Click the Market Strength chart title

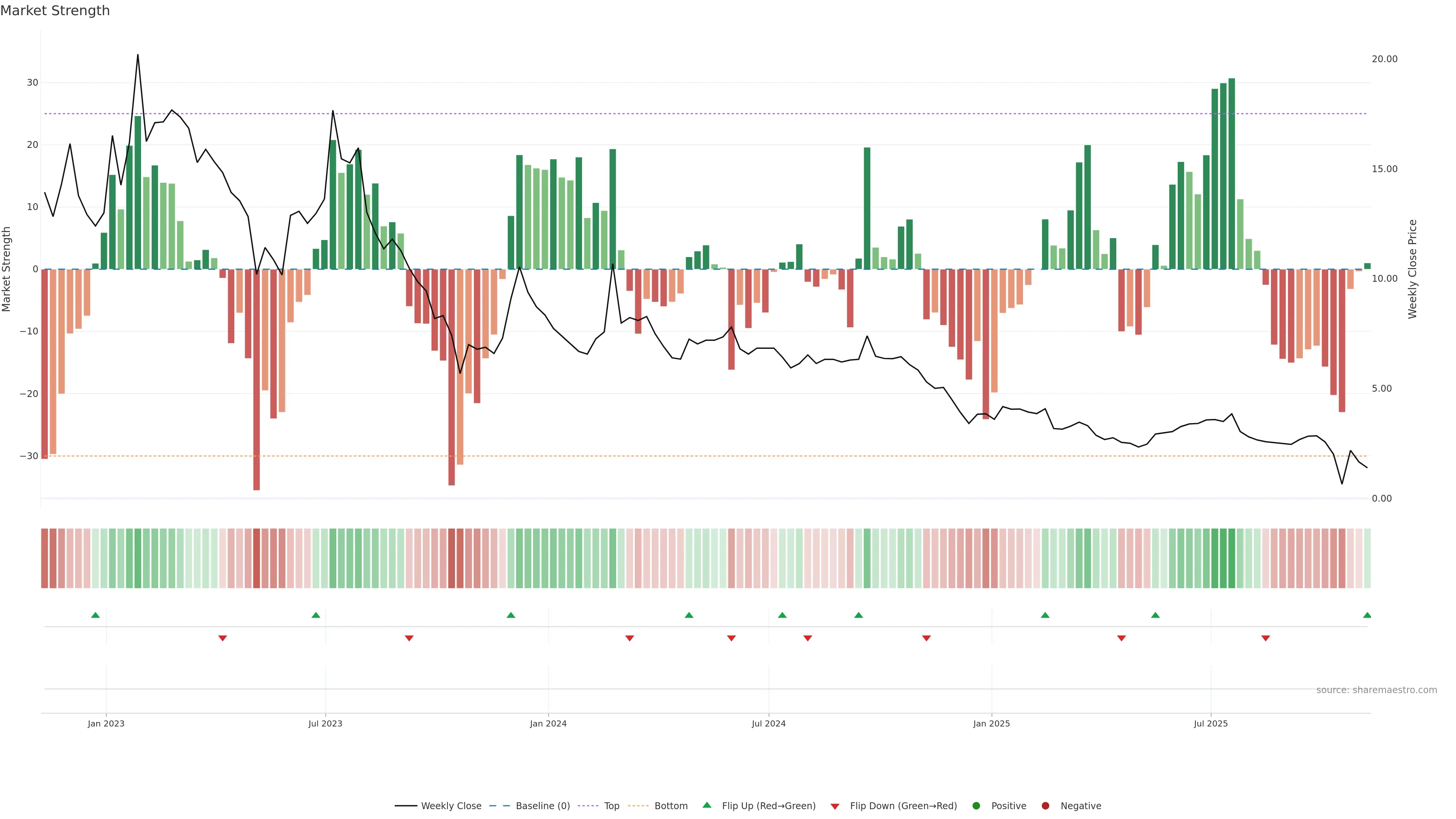(x=55, y=11)
